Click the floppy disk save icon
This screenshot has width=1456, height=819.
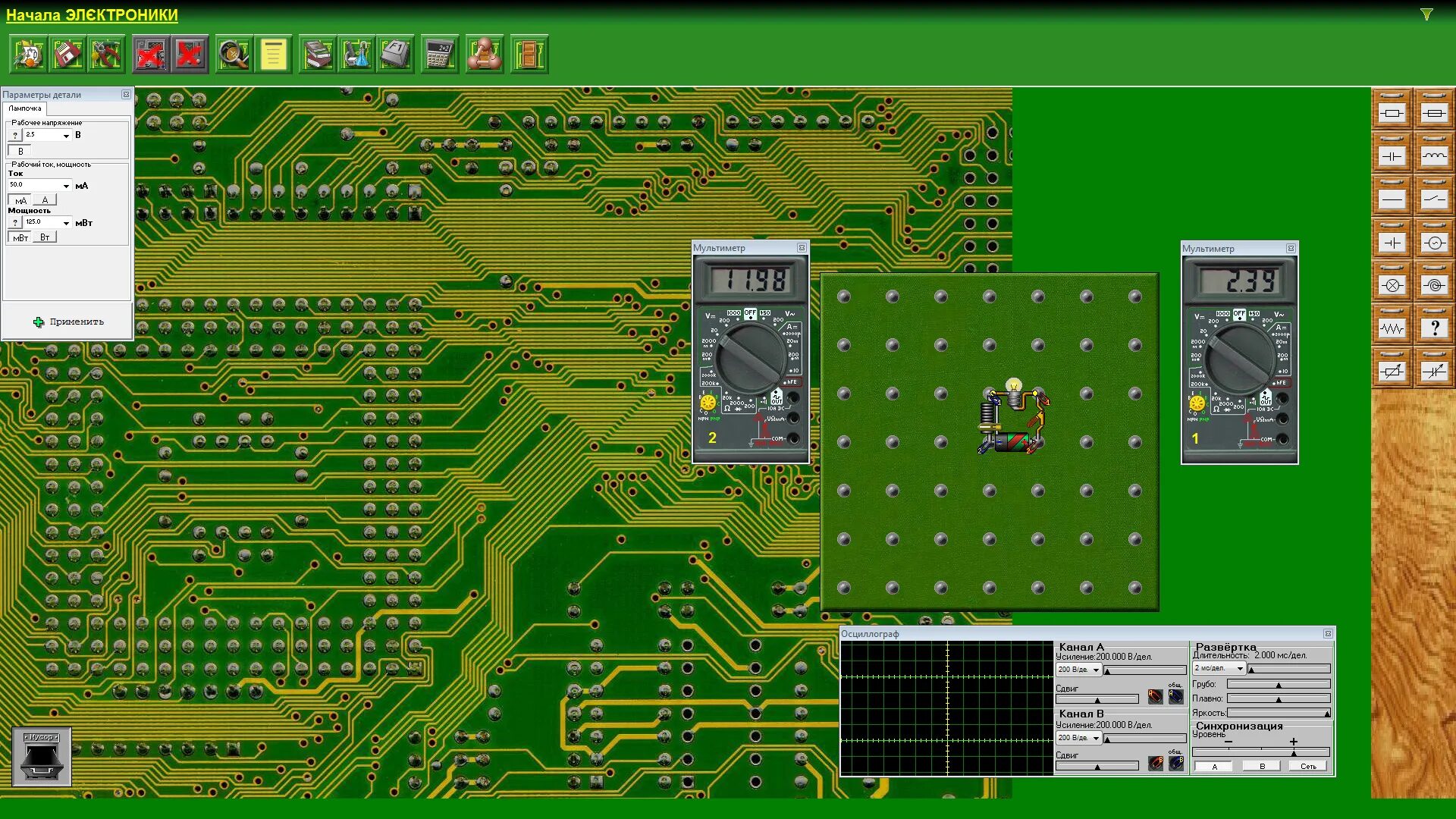point(67,55)
